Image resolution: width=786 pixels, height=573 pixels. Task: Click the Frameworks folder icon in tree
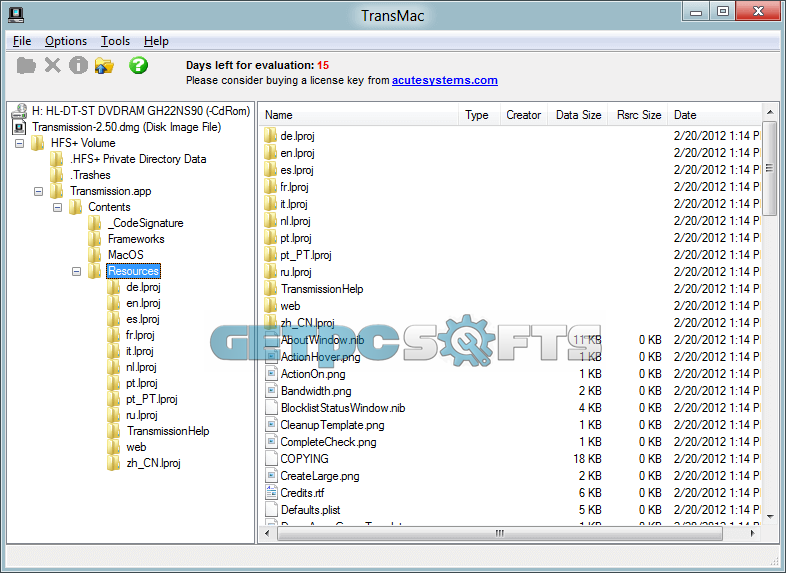click(x=94, y=239)
